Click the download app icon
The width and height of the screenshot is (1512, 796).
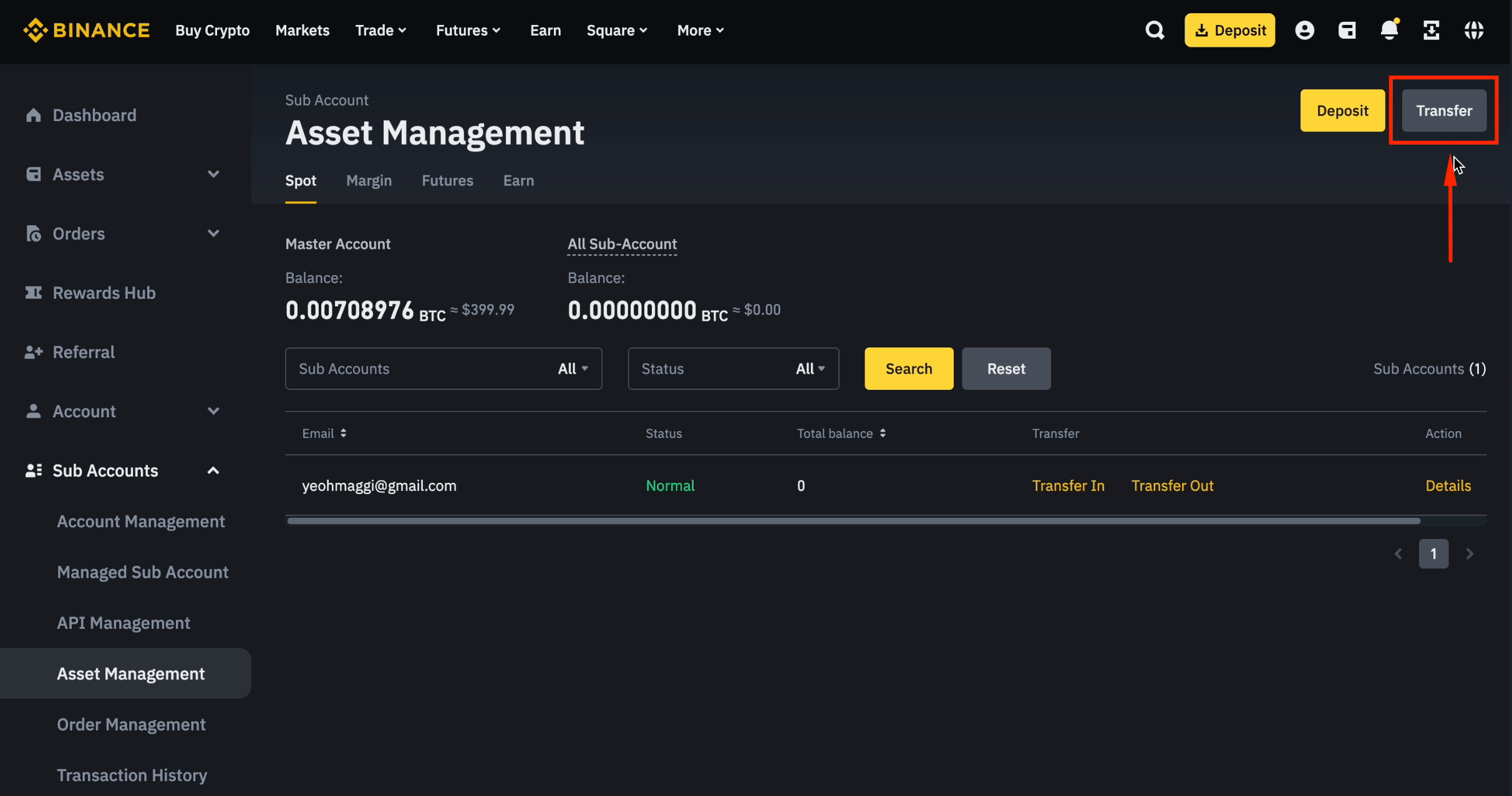tap(1431, 30)
